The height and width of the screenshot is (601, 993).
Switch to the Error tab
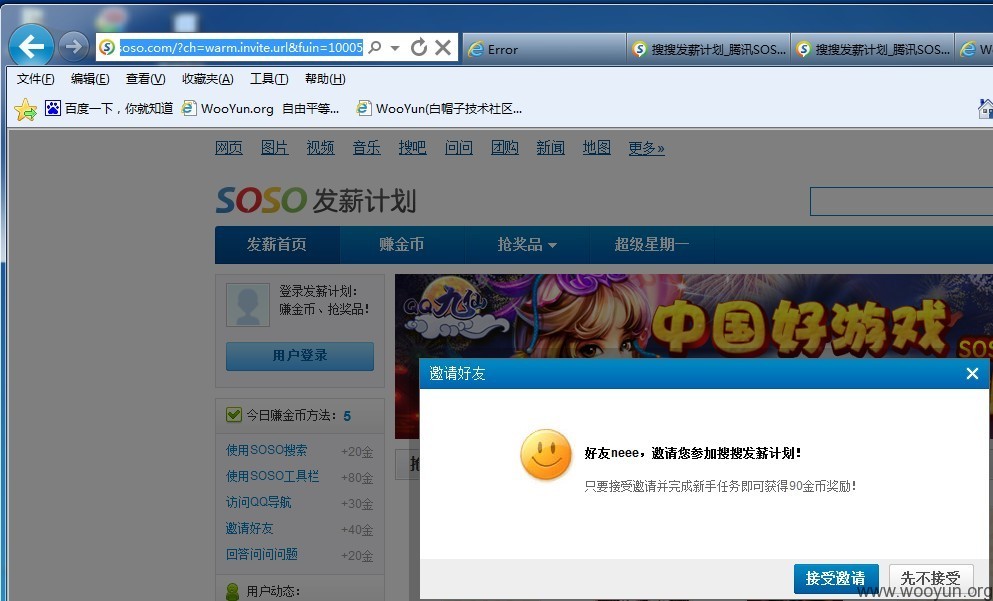pos(545,49)
